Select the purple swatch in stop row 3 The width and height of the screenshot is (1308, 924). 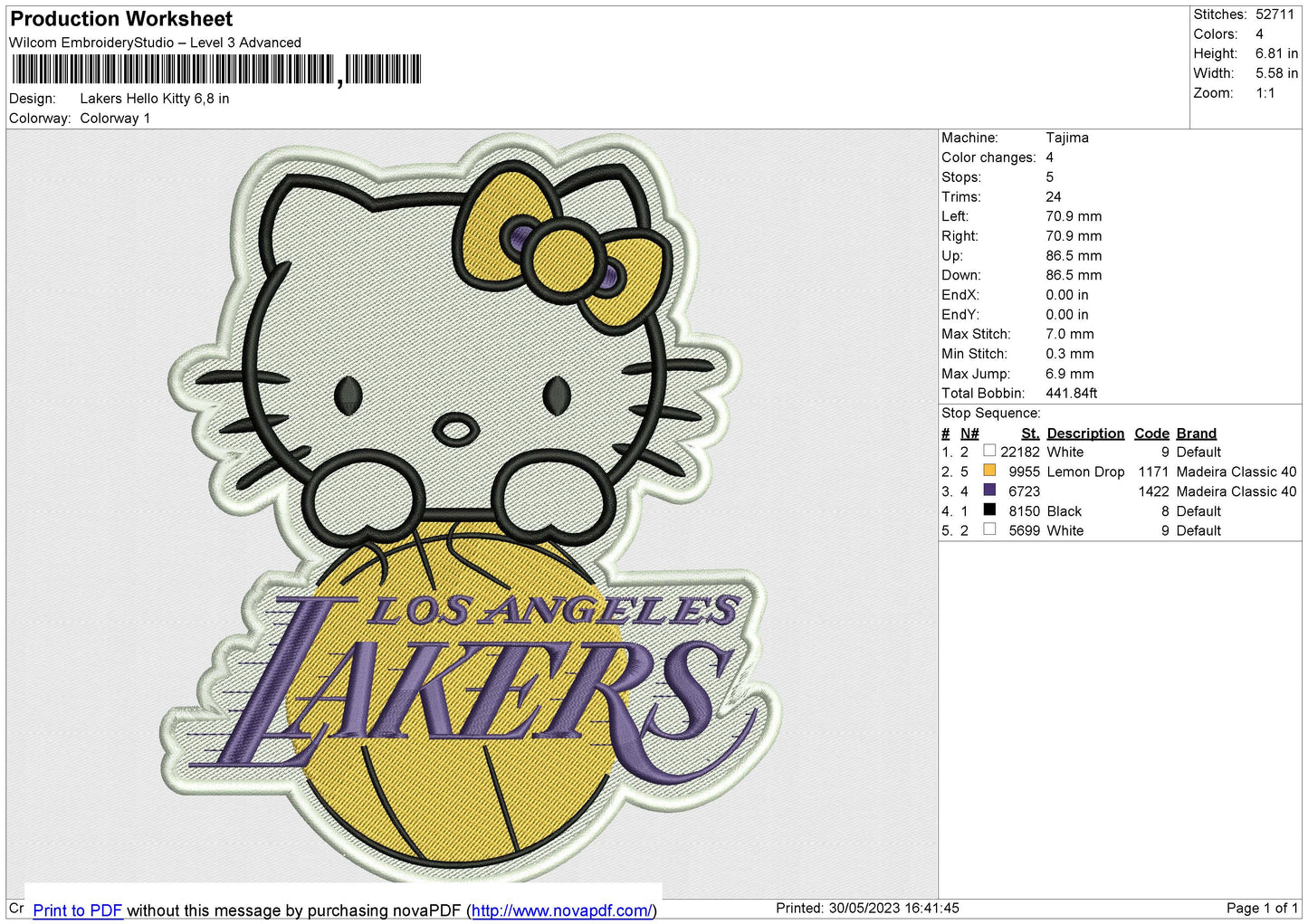pyautogui.click(x=989, y=491)
